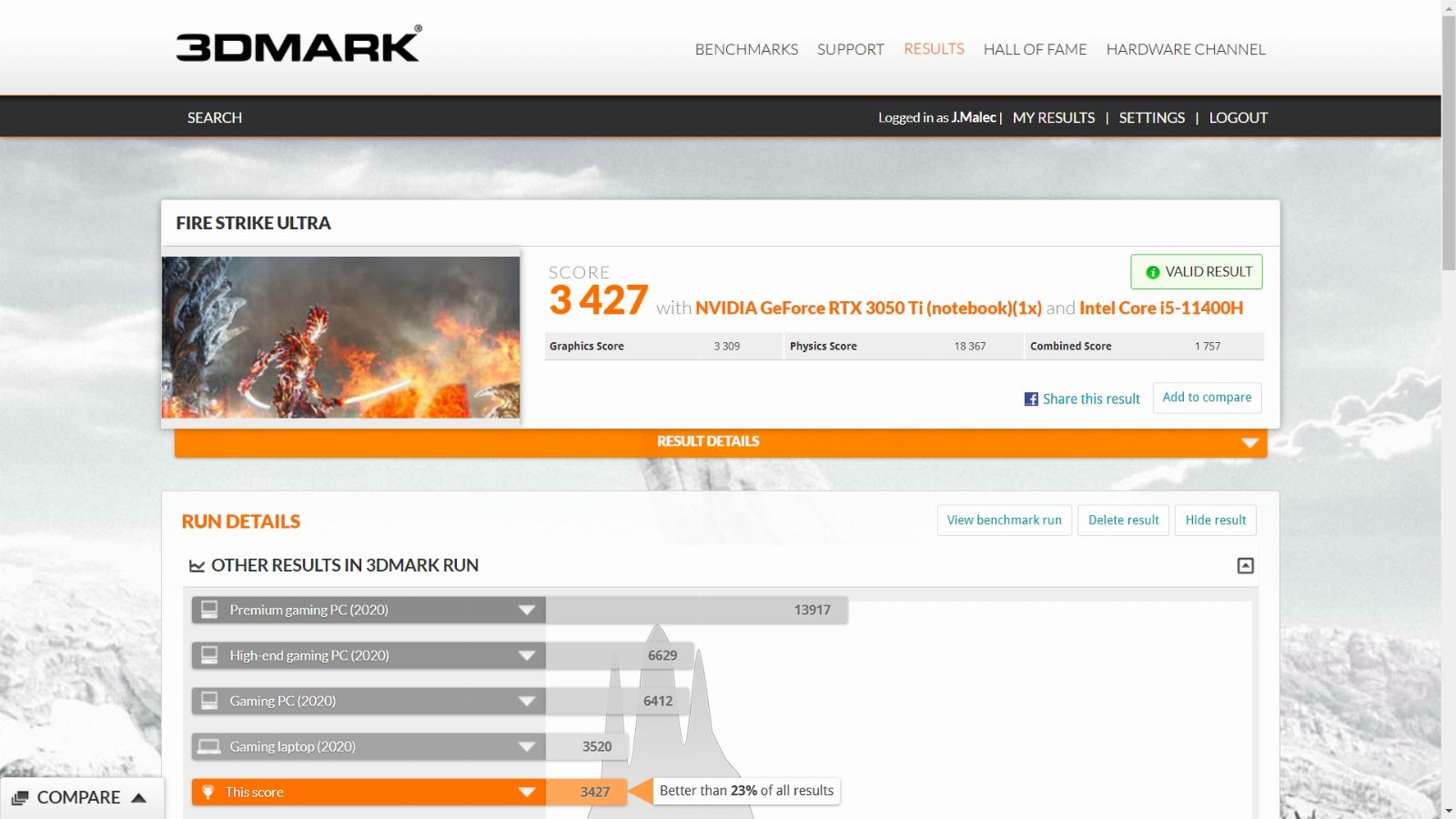Click the Facebook share icon
This screenshot has height=819, width=1456.
[x=1031, y=399]
